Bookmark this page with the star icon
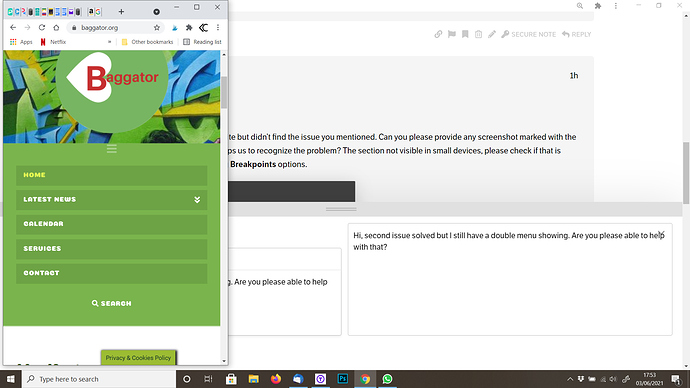Screen dimensions: 690x388 157,27
